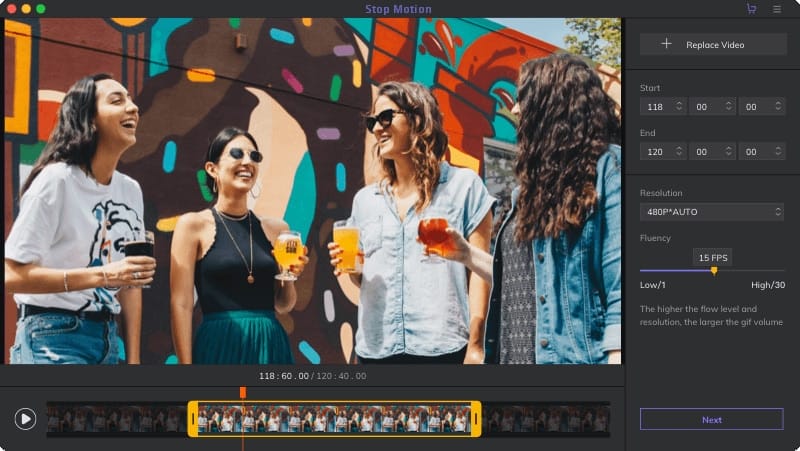The image size is (800, 451).
Task: Click the right yellow trim handle
Action: (x=476, y=419)
